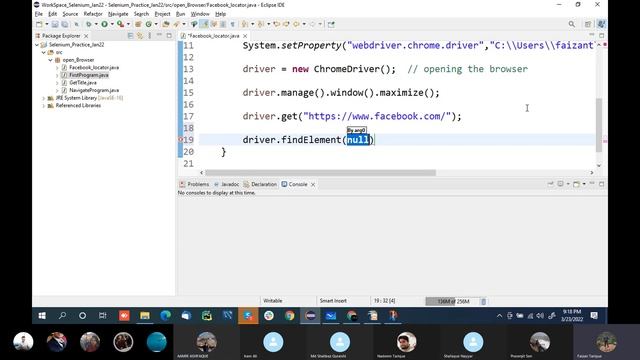Click Last Edit Location toolbar icon
Image resolution: width=640 pixels, height=360 pixels.
pyautogui.click(x=277, y=24)
